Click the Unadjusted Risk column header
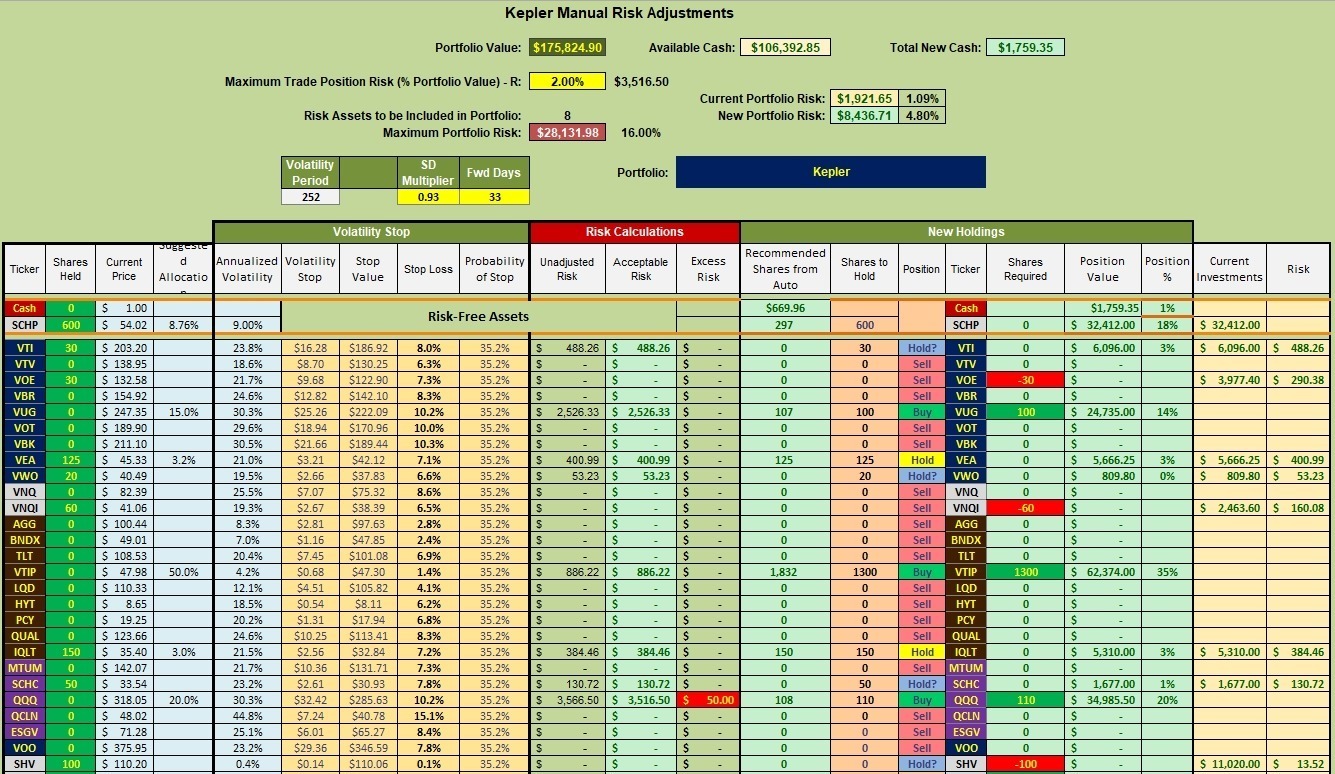 pos(567,269)
